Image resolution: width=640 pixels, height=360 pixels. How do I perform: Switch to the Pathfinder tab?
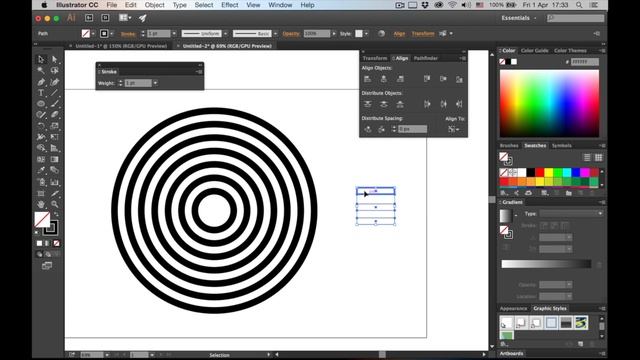[x=425, y=58]
